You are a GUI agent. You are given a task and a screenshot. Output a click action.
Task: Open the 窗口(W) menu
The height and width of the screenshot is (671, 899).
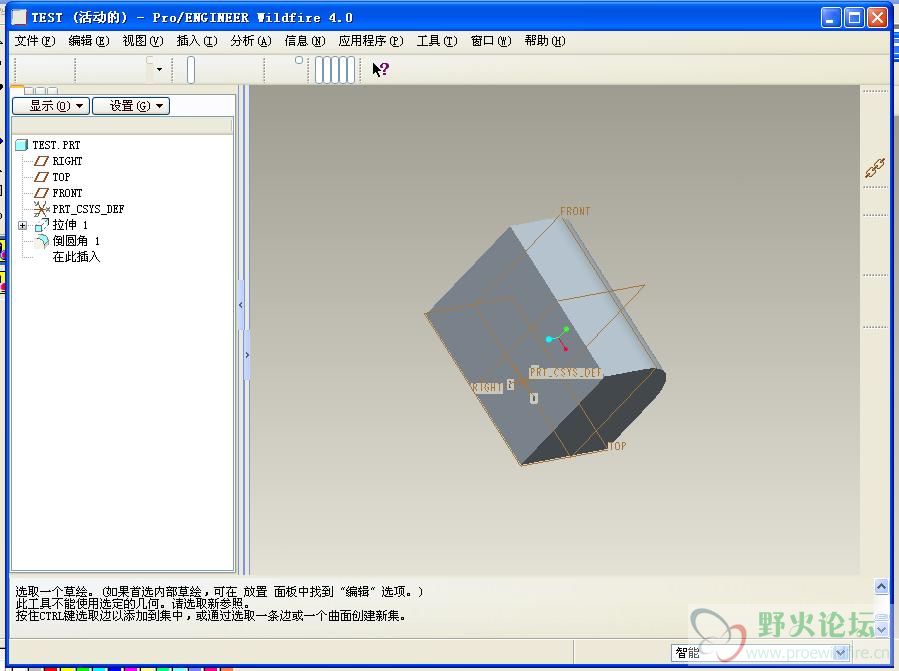click(x=491, y=41)
